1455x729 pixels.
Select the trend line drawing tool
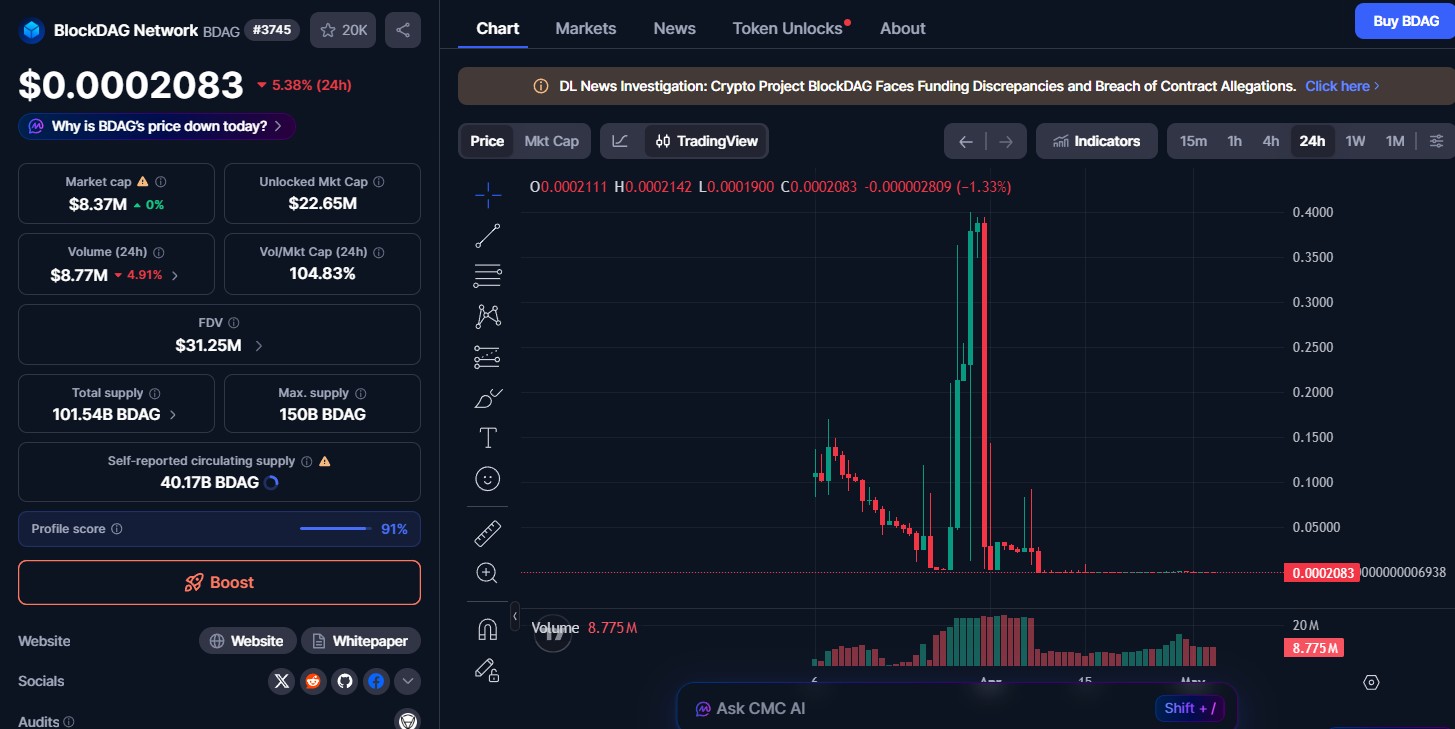[x=487, y=236]
